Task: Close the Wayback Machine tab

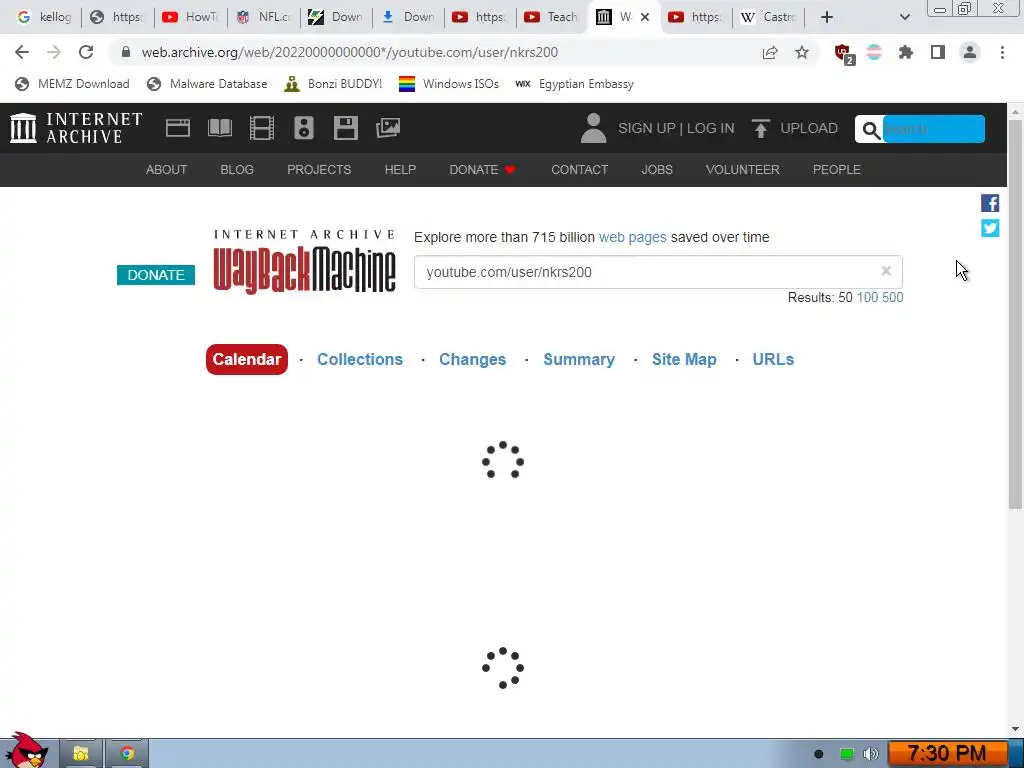Action: point(645,17)
